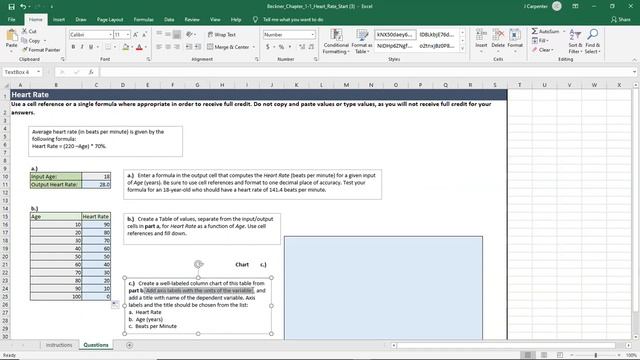640x360 pixels.
Task: Click the Copy button
Action: tap(31, 40)
